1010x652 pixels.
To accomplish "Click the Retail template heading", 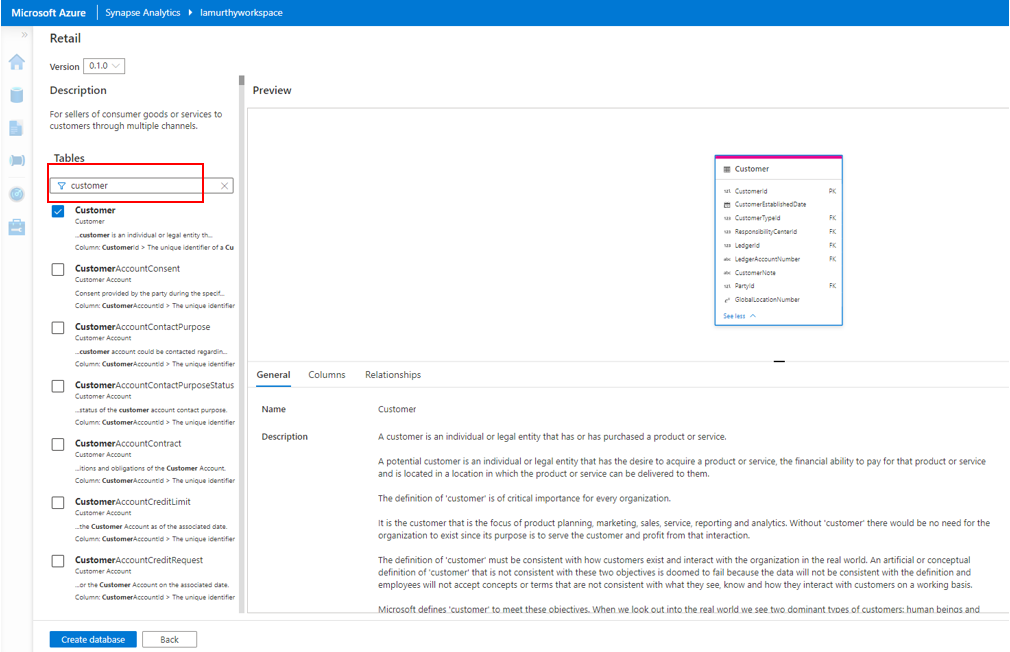I will tap(65, 38).
